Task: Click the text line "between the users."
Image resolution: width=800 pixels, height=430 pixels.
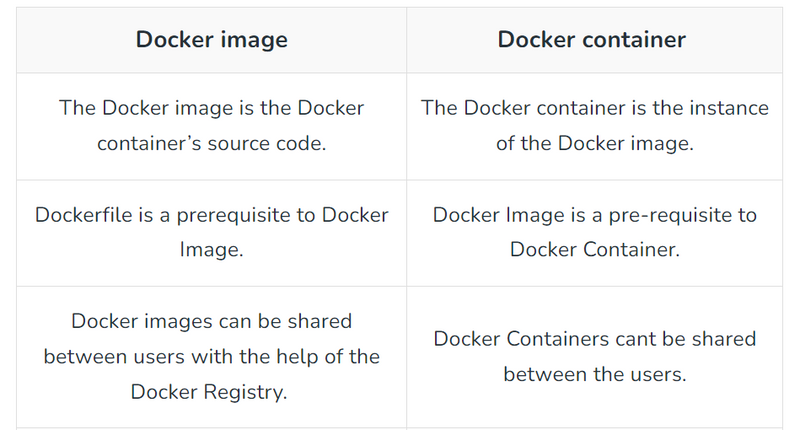Action: tap(594, 375)
